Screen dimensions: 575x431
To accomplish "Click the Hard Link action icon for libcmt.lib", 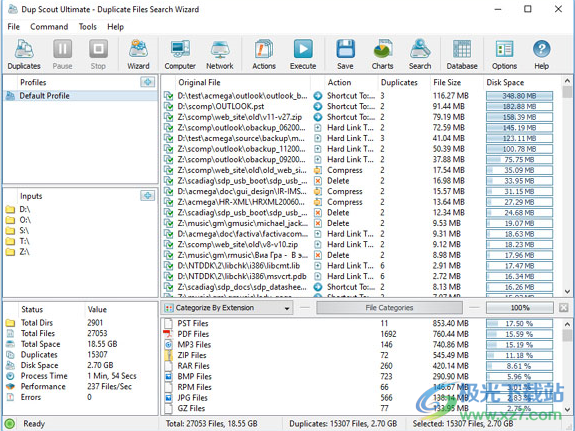I will click(x=318, y=266).
